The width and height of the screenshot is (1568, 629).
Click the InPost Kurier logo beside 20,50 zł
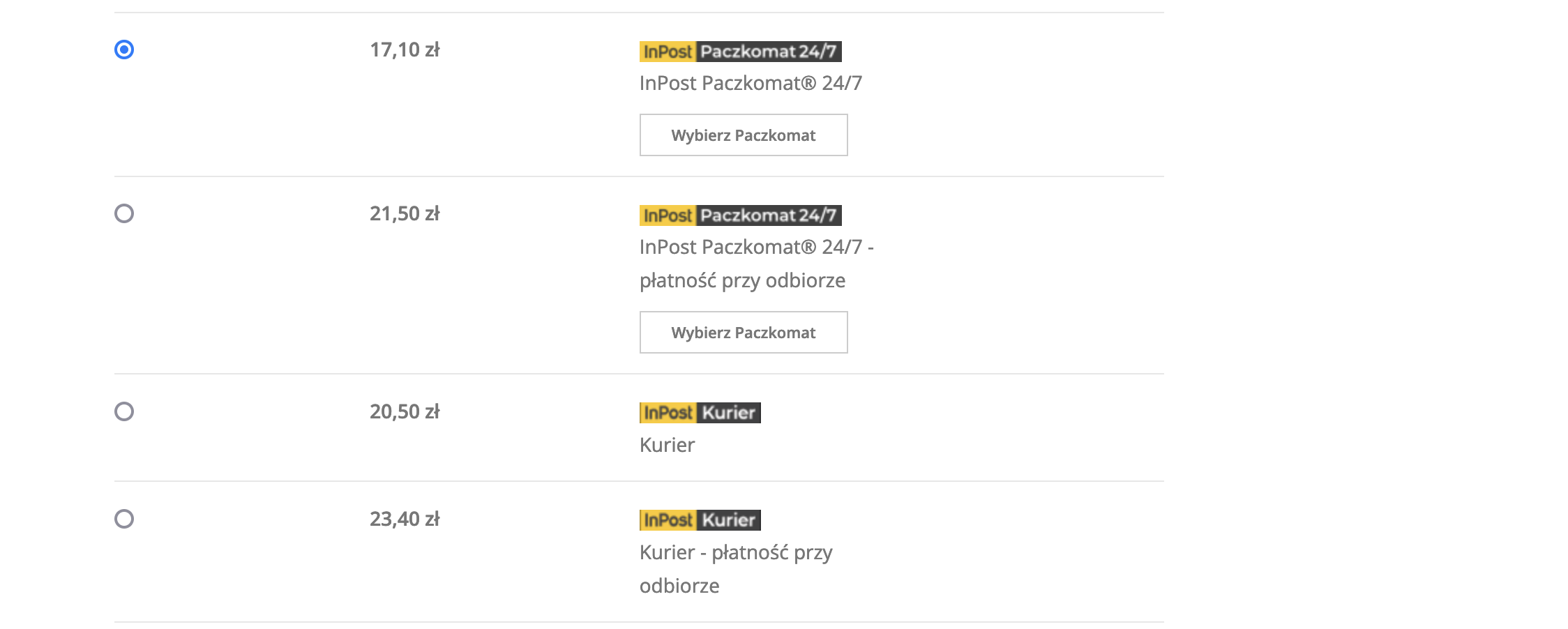click(700, 413)
